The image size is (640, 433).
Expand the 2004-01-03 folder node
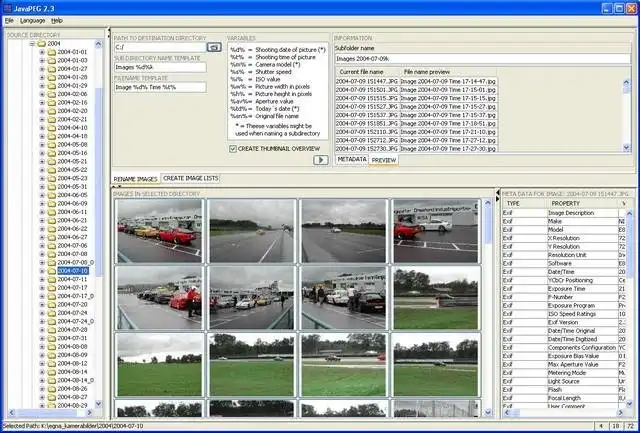(42, 60)
